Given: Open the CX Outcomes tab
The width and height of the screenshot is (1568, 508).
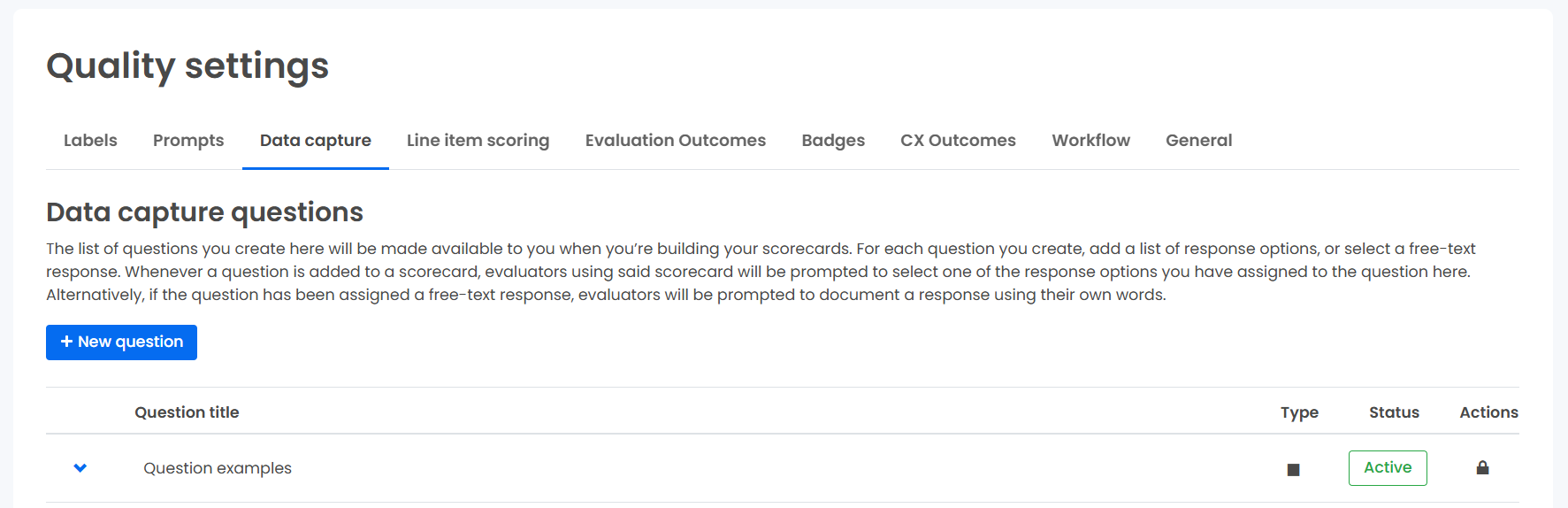Looking at the screenshot, I should [x=958, y=141].
